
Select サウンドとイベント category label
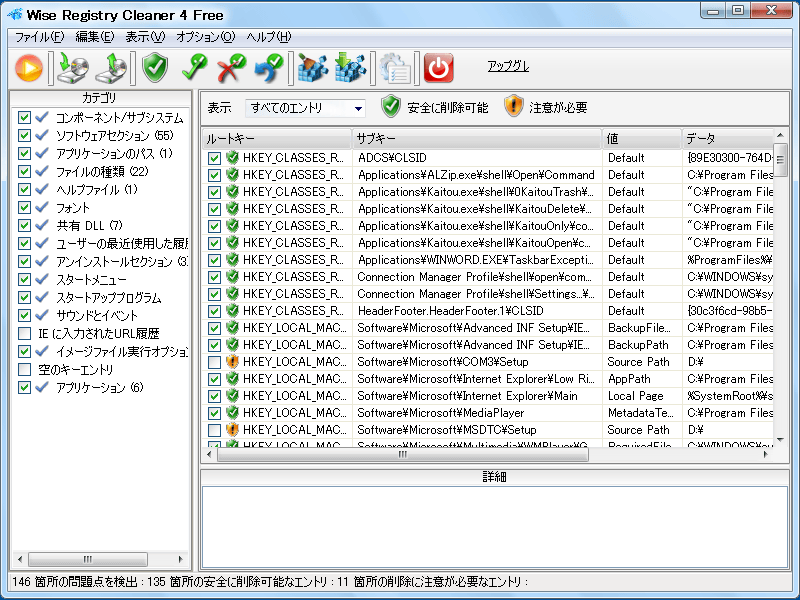point(97,315)
